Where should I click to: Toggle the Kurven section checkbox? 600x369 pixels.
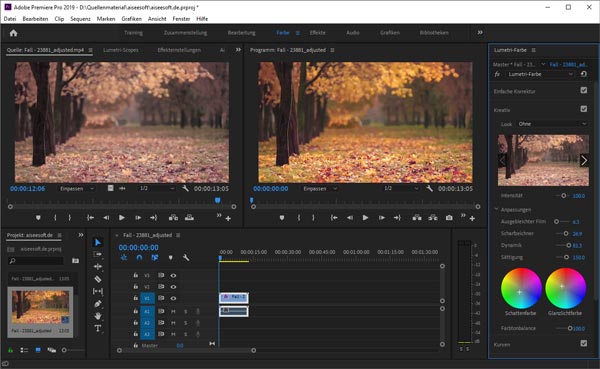(x=584, y=343)
